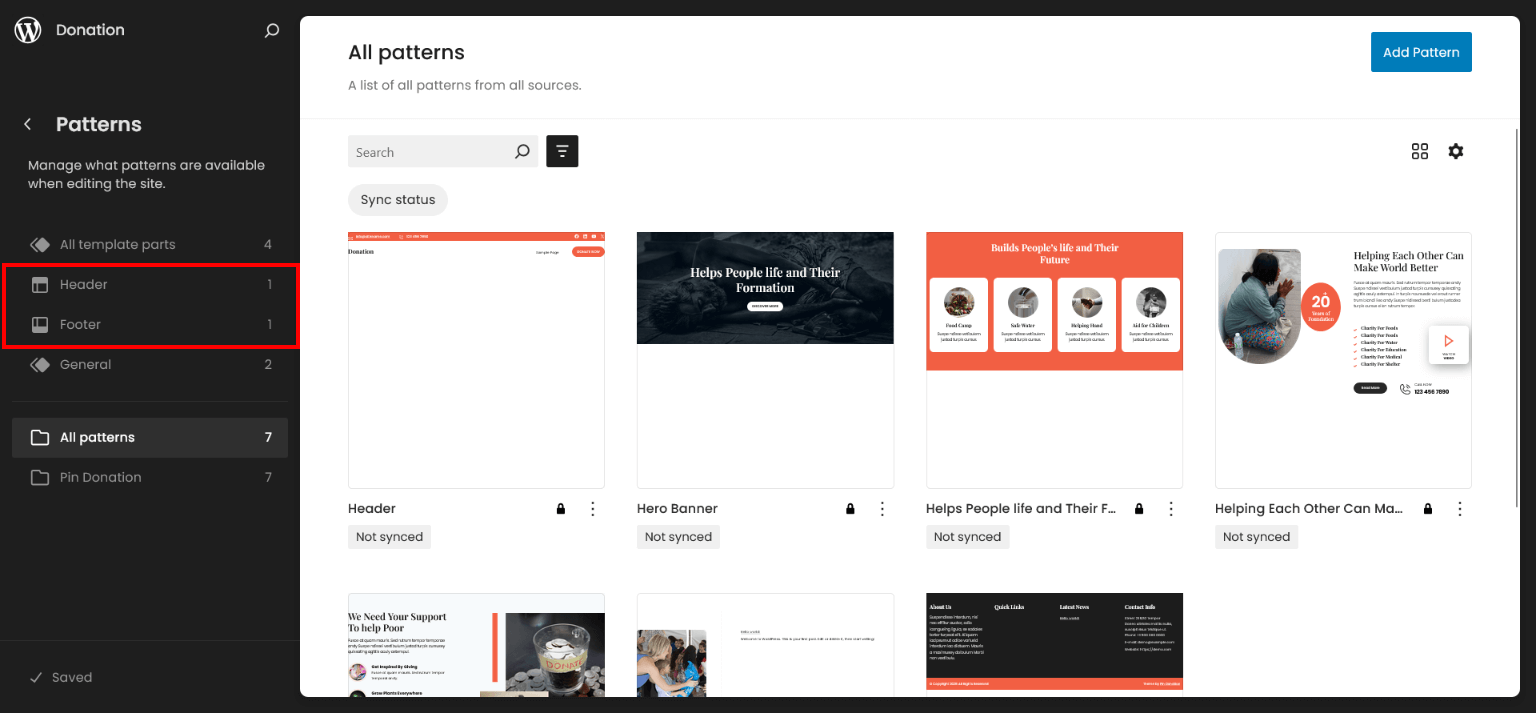Click the WordPress logo icon
Screen dimensions: 1536x713
tap(28, 30)
